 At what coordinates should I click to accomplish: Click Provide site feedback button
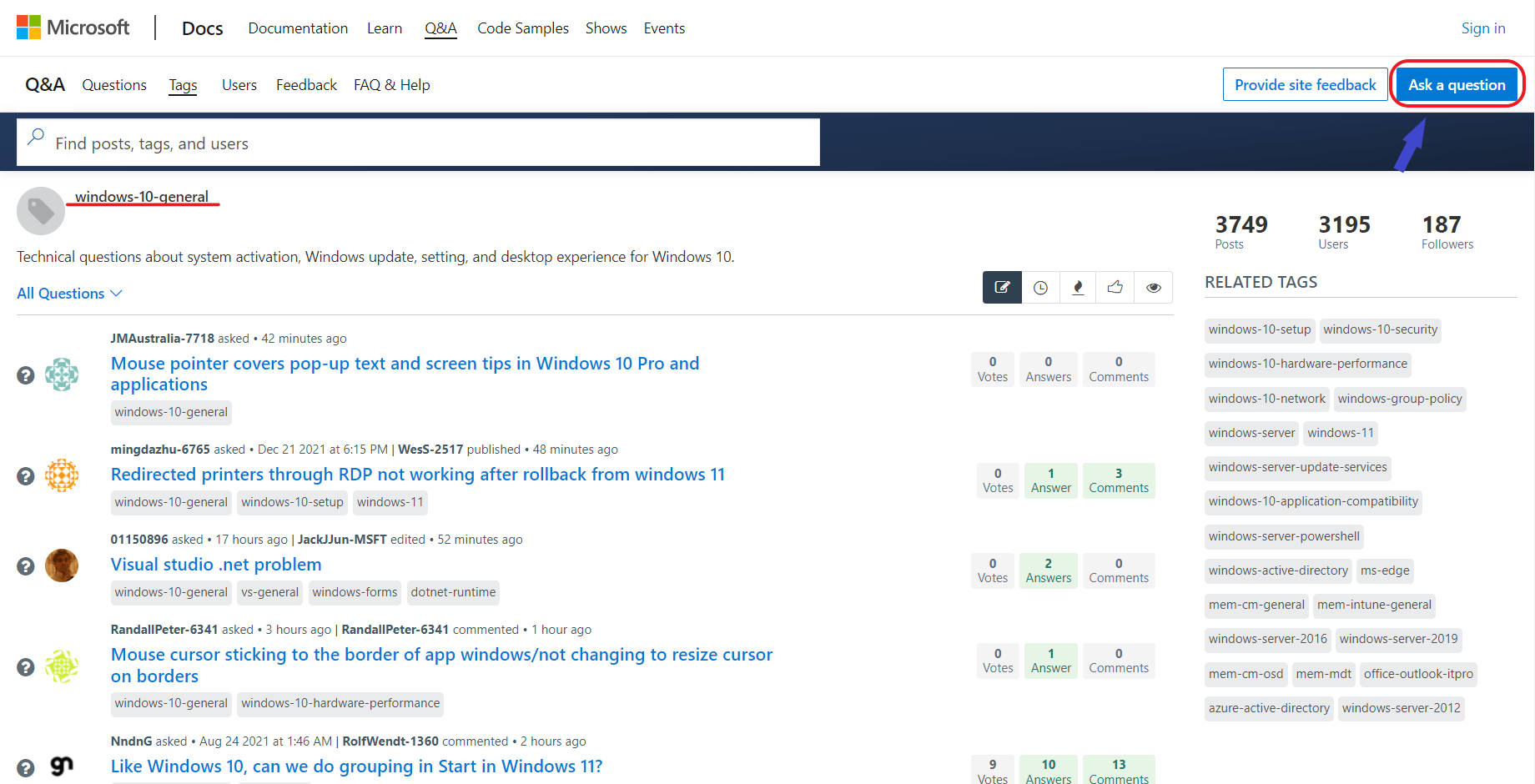1306,85
